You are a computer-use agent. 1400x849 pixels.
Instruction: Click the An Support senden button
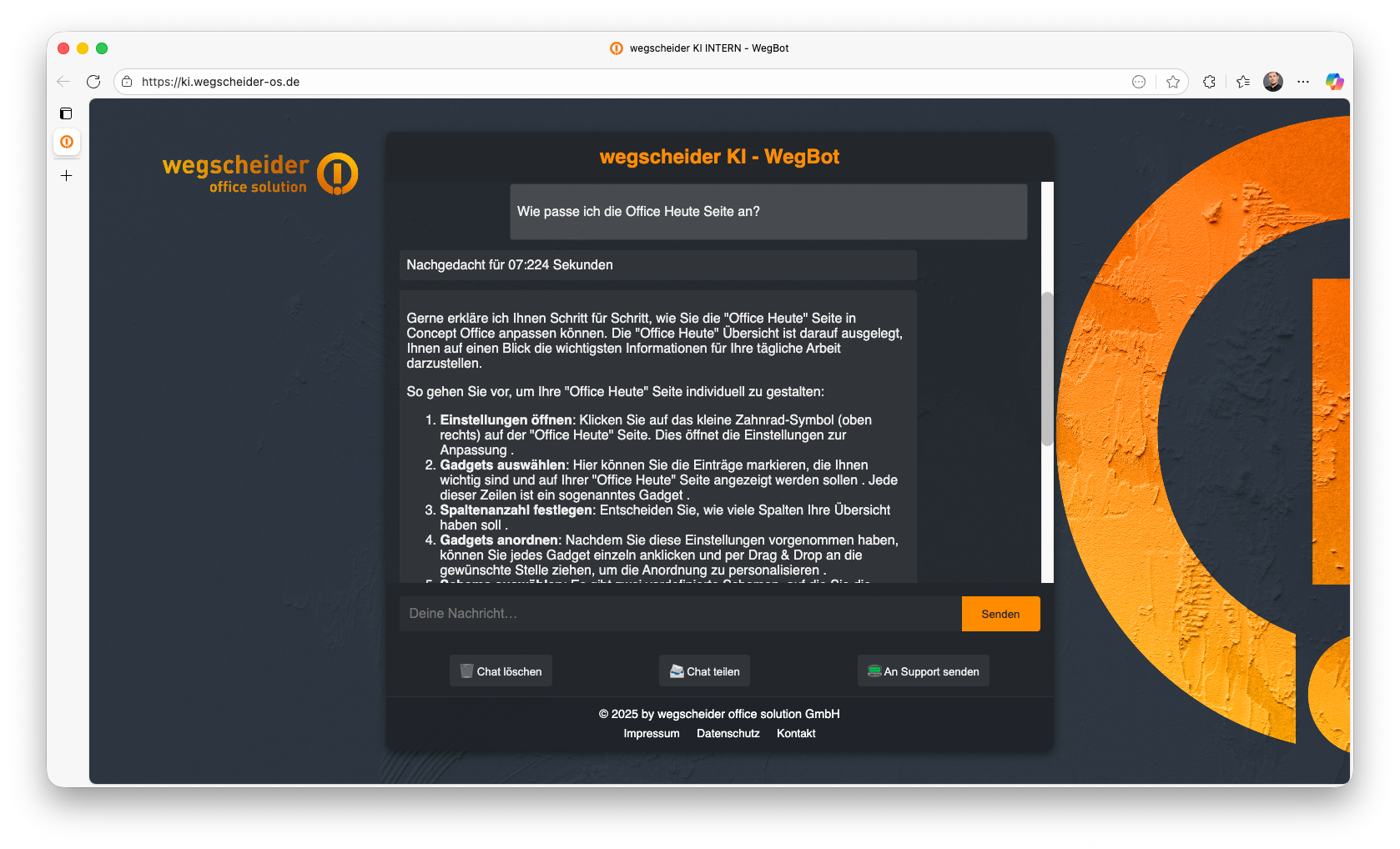(x=923, y=671)
